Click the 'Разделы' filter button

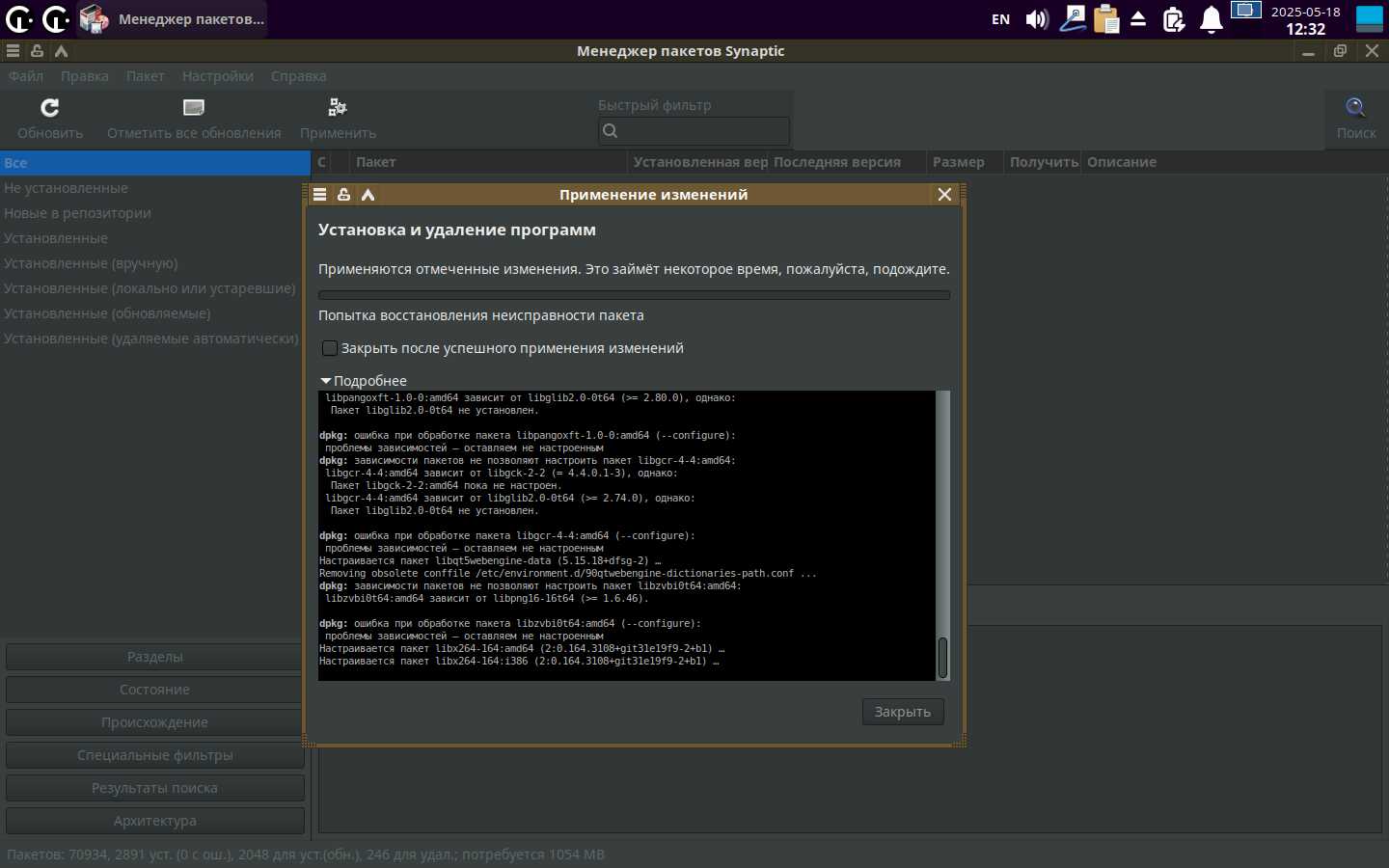click(x=154, y=657)
